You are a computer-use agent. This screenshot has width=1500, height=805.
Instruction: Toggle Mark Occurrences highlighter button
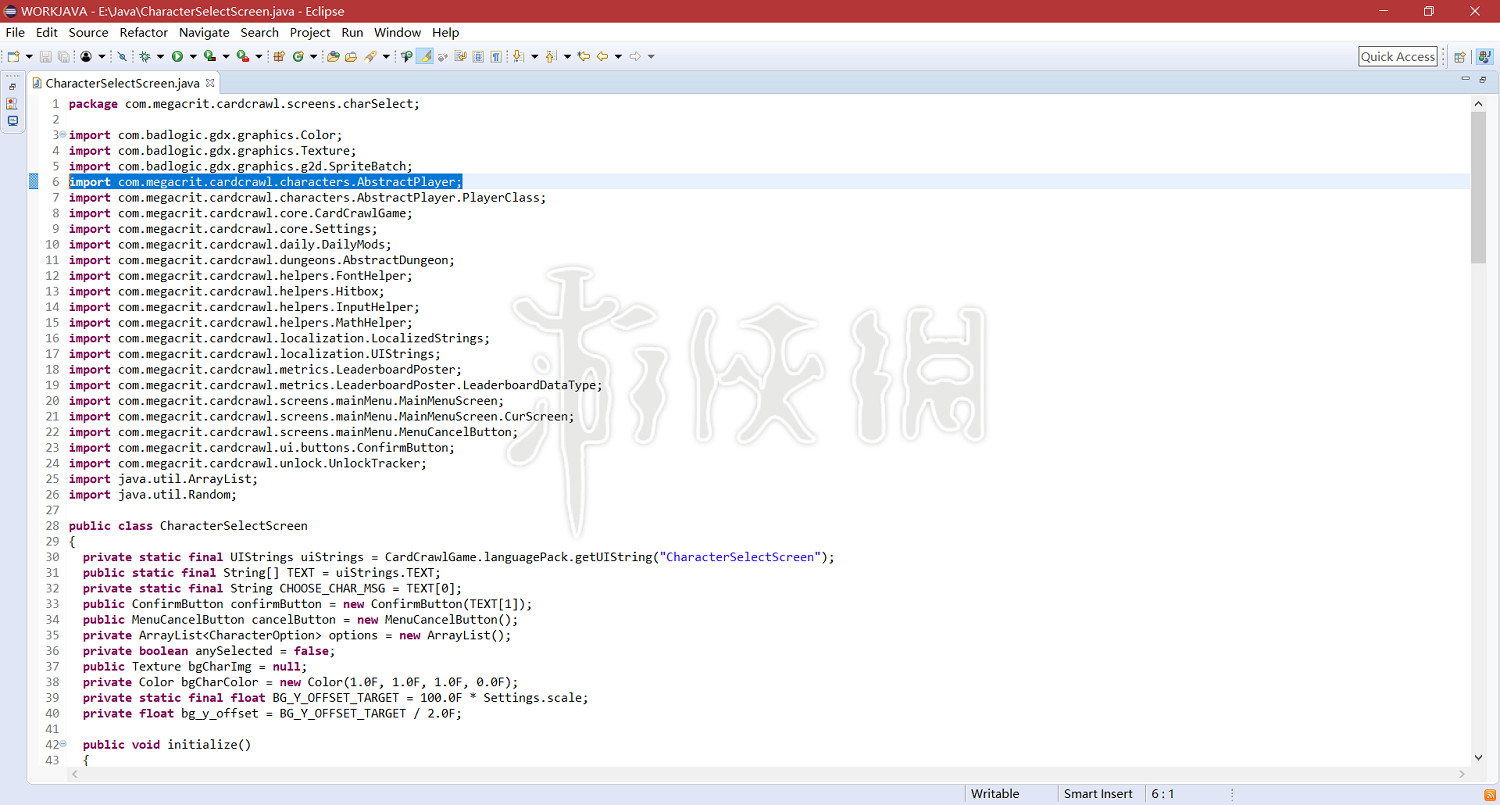424,57
